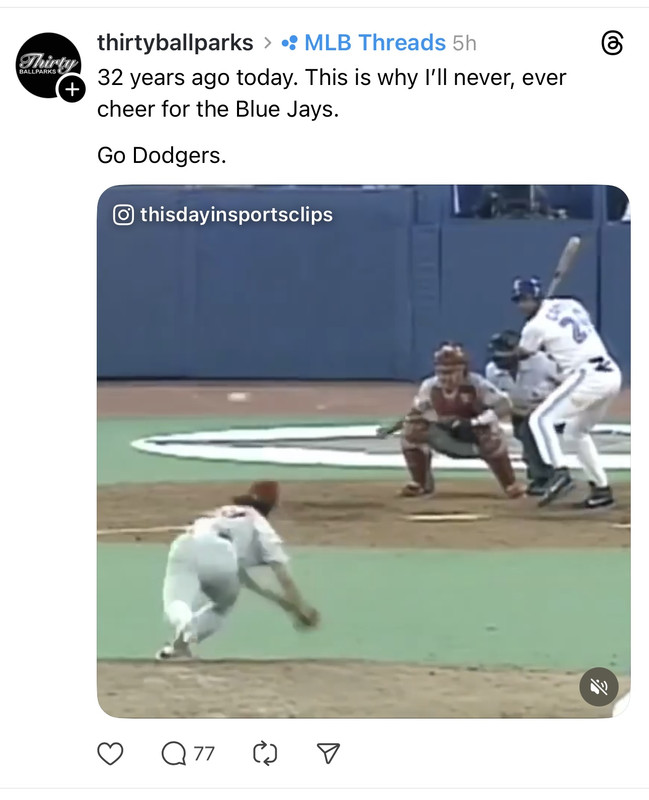The width and height of the screenshot is (649, 800).
Task: Open the thirtyballparks username link
Action: tap(175, 42)
